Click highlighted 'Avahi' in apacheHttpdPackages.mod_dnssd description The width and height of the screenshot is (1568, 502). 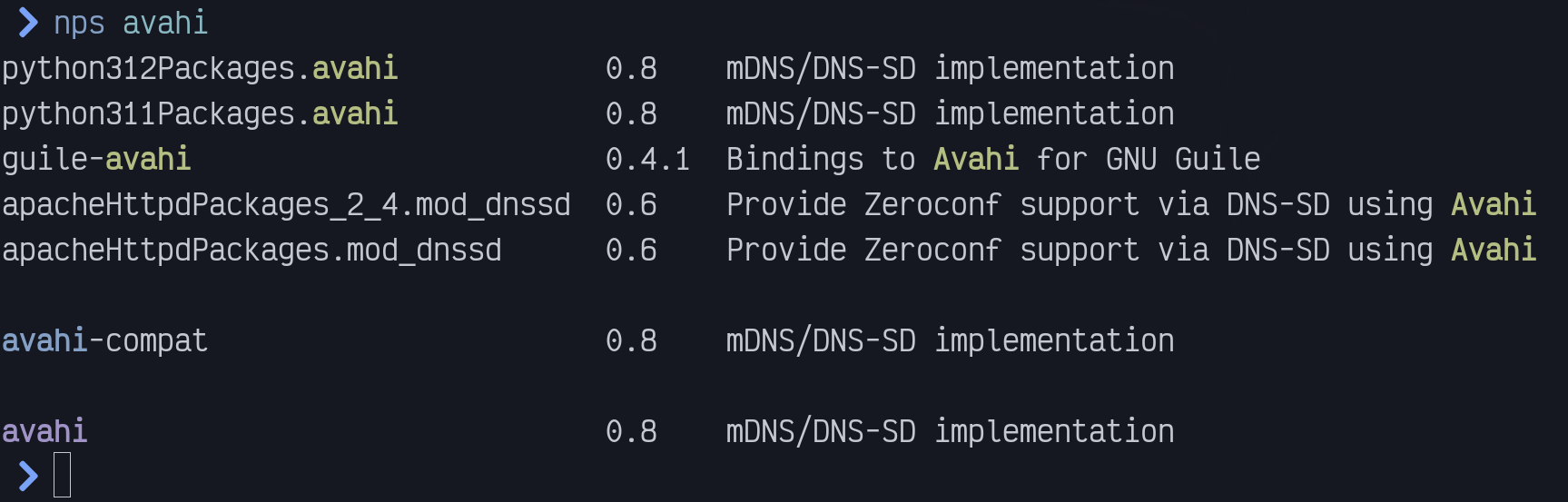pos(1494,250)
